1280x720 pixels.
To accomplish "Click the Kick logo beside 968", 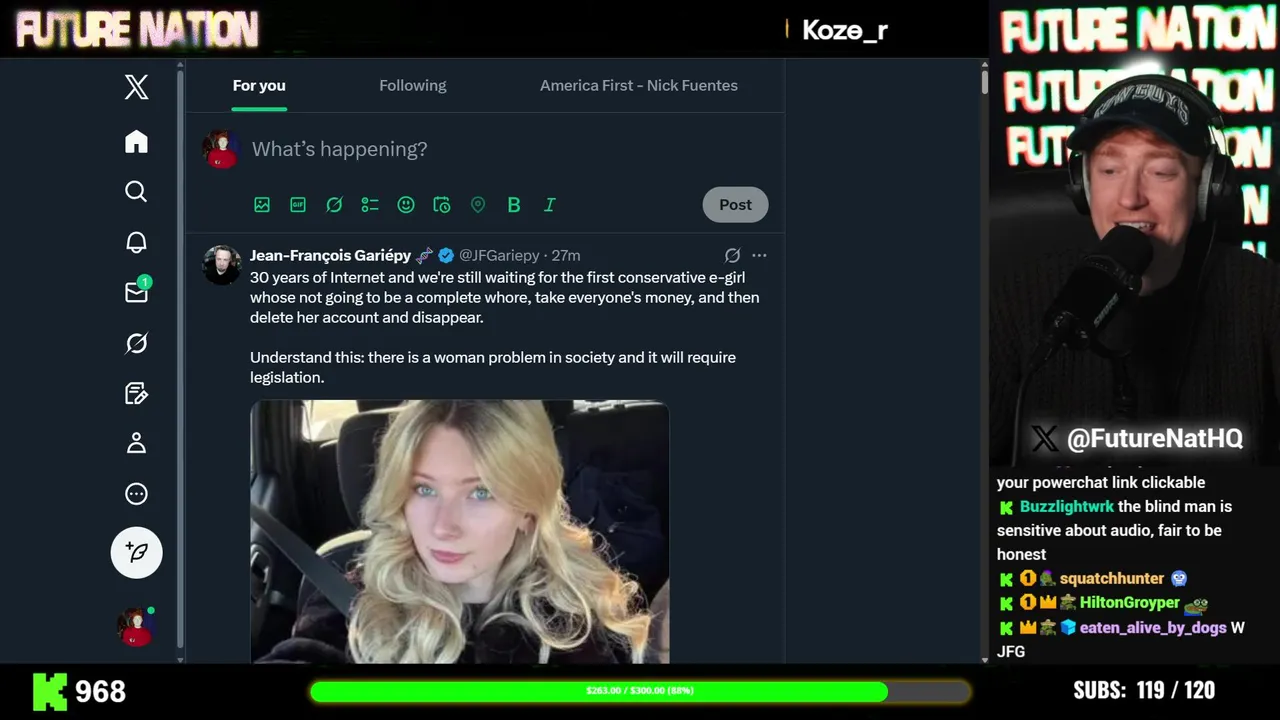I will pos(50,692).
